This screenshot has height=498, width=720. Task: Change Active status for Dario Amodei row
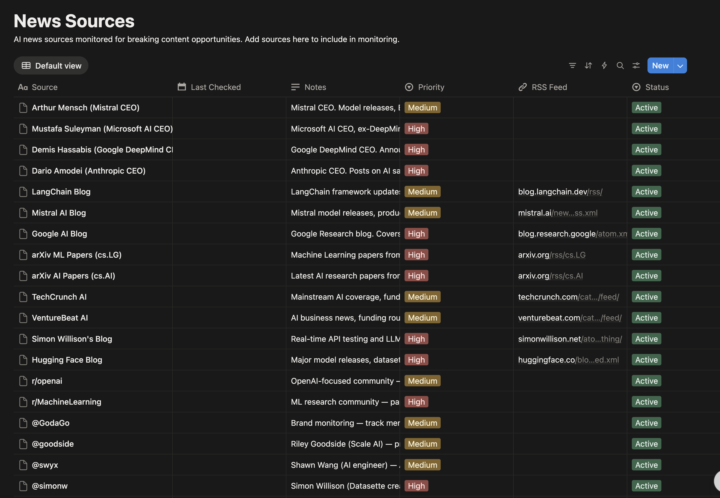(x=647, y=171)
